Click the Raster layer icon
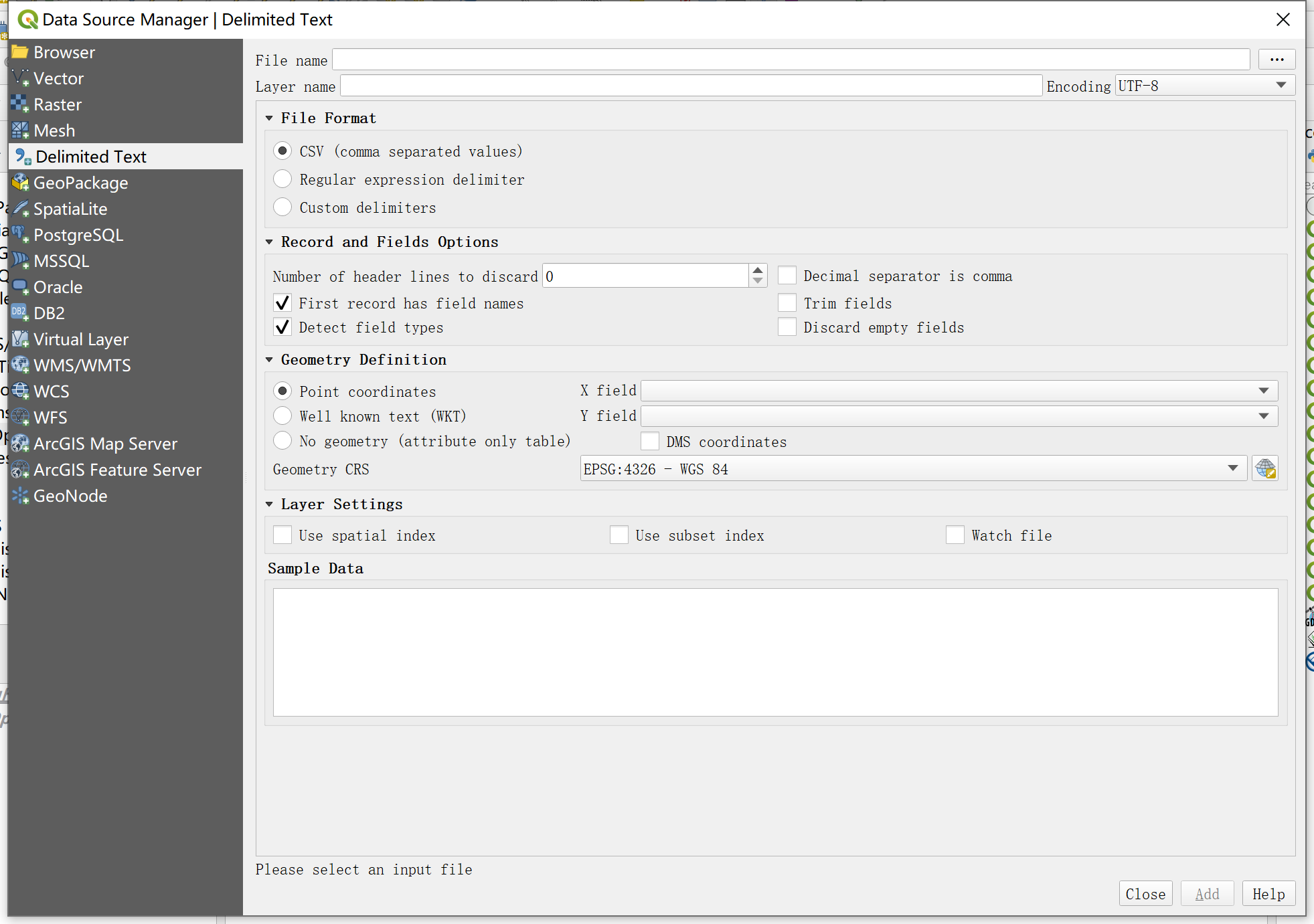The width and height of the screenshot is (1314, 924). pos(20,104)
